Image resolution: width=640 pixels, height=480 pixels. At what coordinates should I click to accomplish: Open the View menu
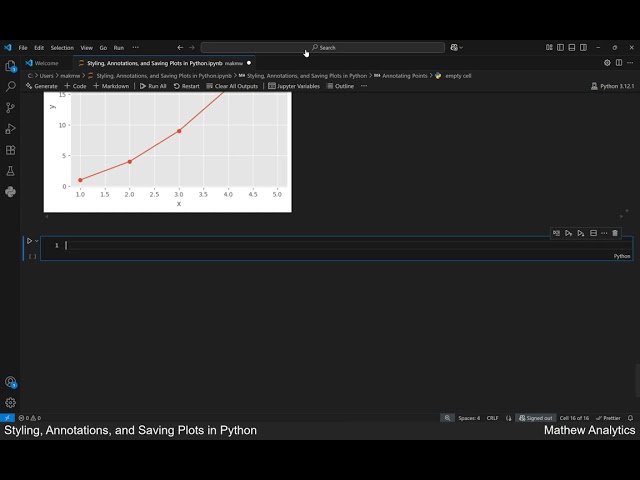pyautogui.click(x=87, y=48)
